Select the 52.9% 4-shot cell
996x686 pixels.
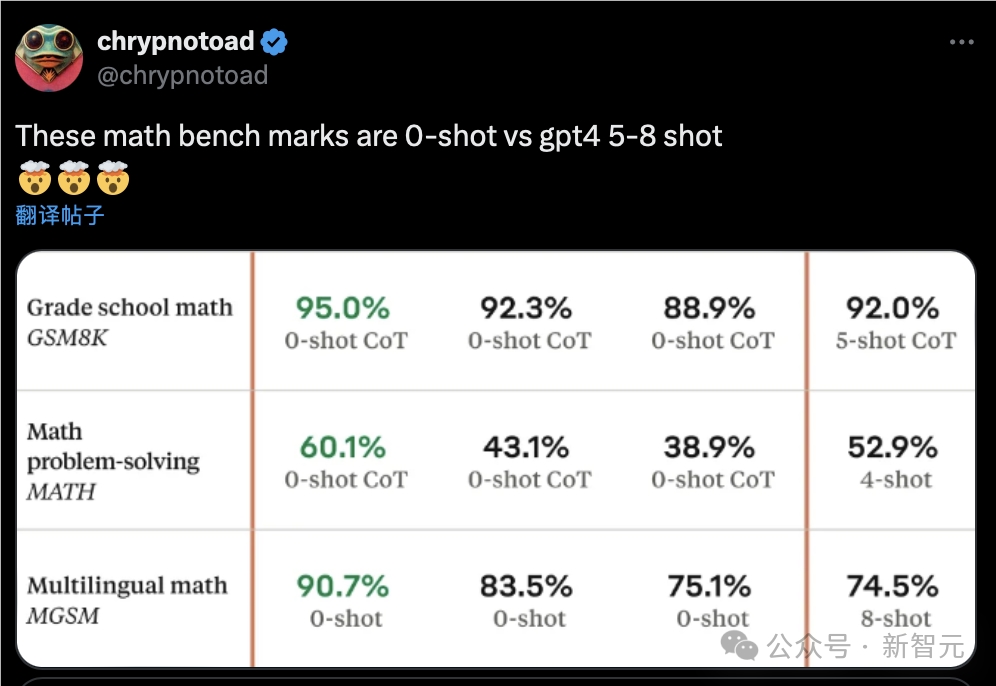[893, 462]
